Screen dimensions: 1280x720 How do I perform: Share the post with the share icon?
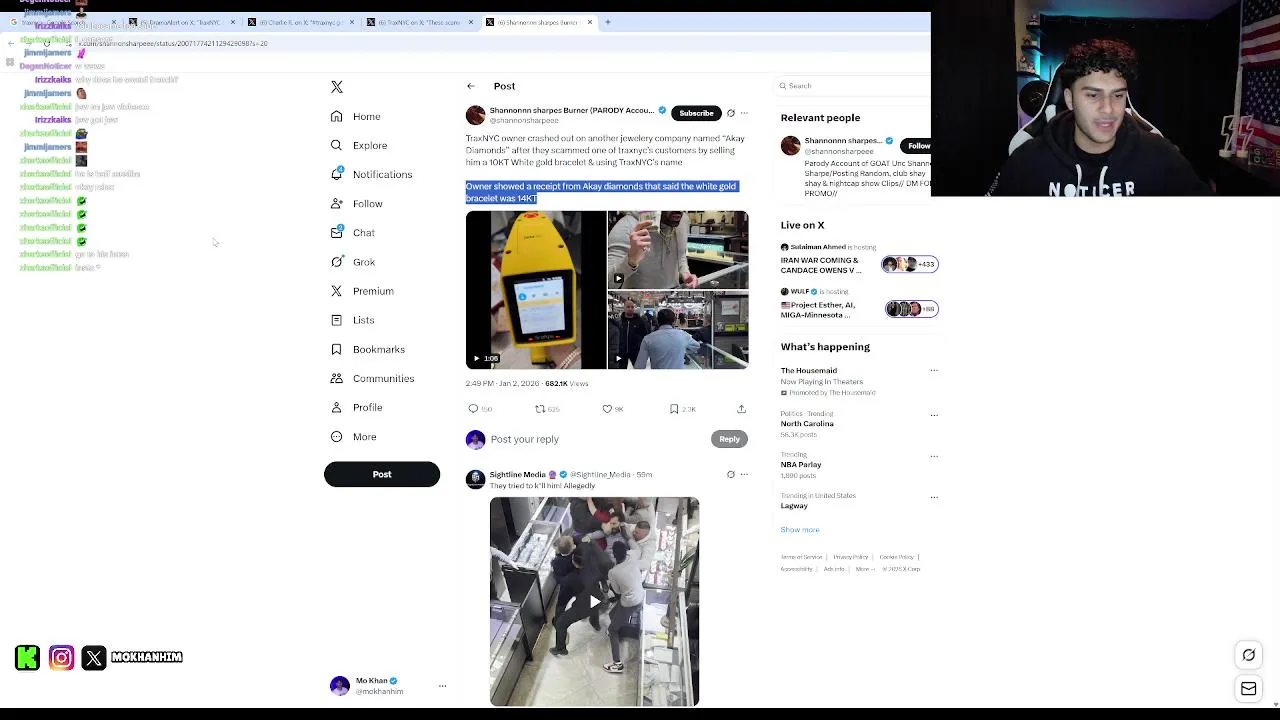pos(741,409)
